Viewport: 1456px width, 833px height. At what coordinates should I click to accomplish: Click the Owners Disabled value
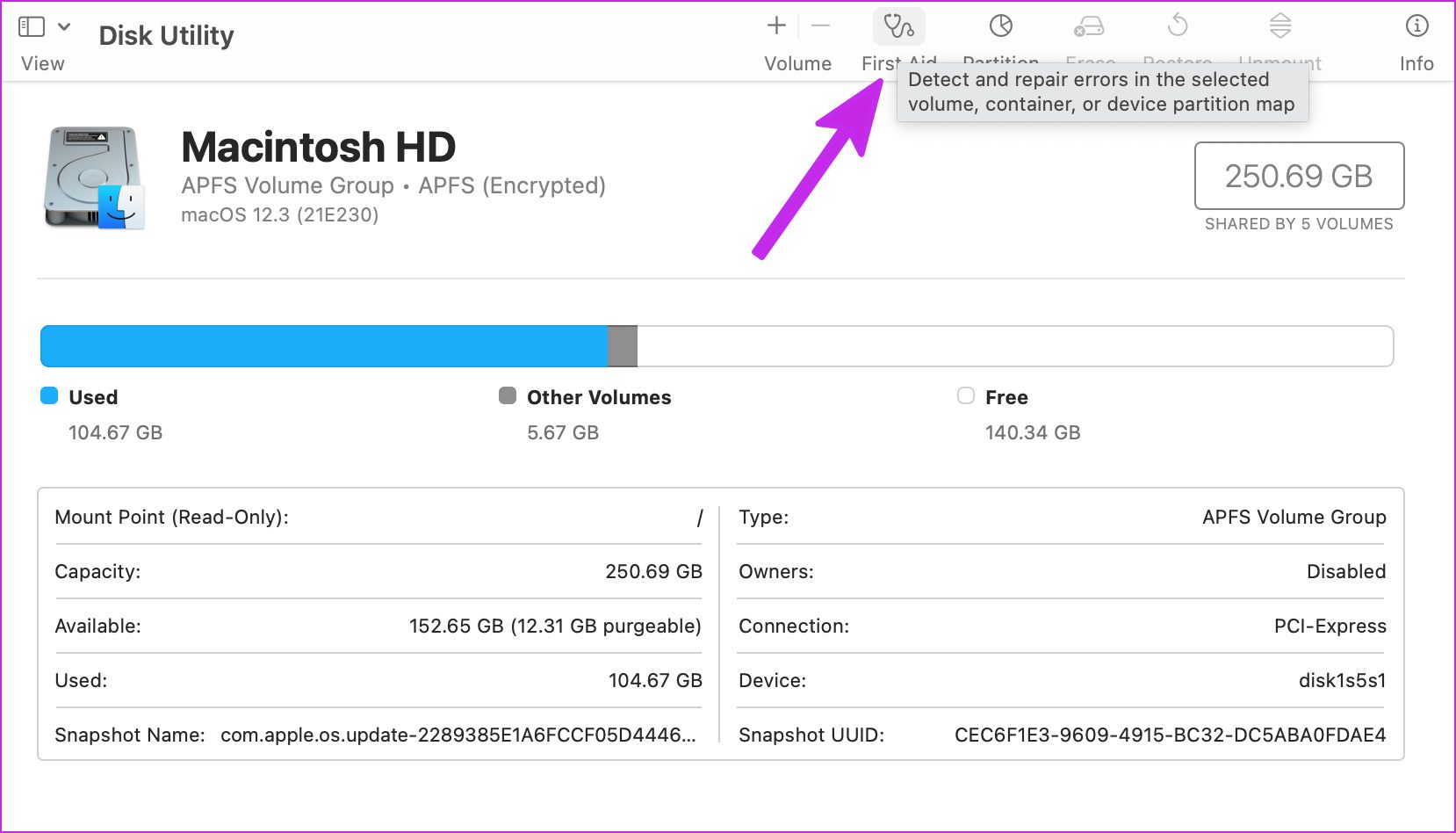click(1346, 571)
